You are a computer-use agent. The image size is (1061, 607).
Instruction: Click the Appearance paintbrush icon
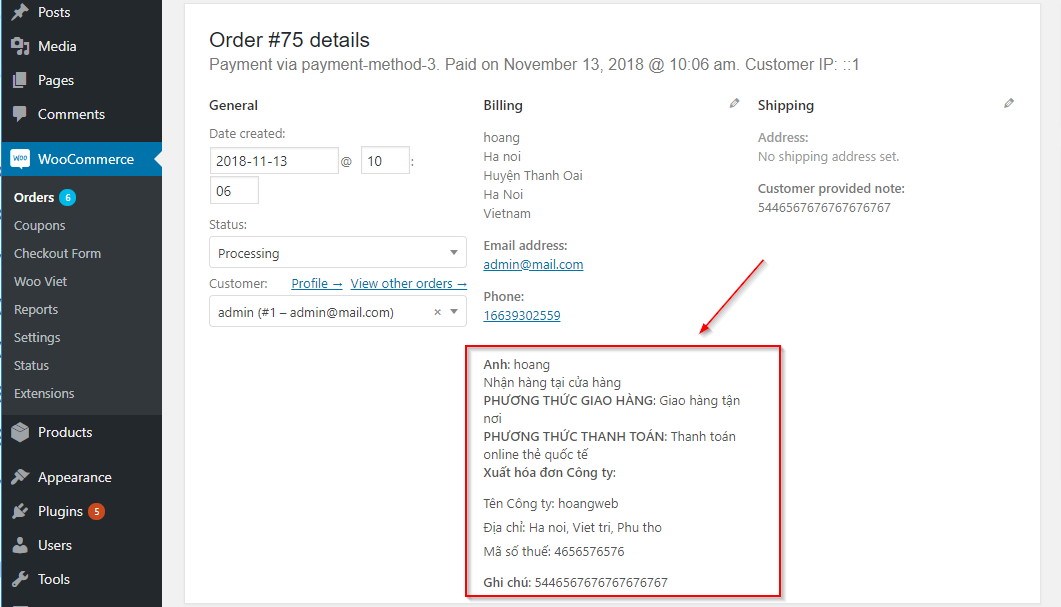[20, 477]
